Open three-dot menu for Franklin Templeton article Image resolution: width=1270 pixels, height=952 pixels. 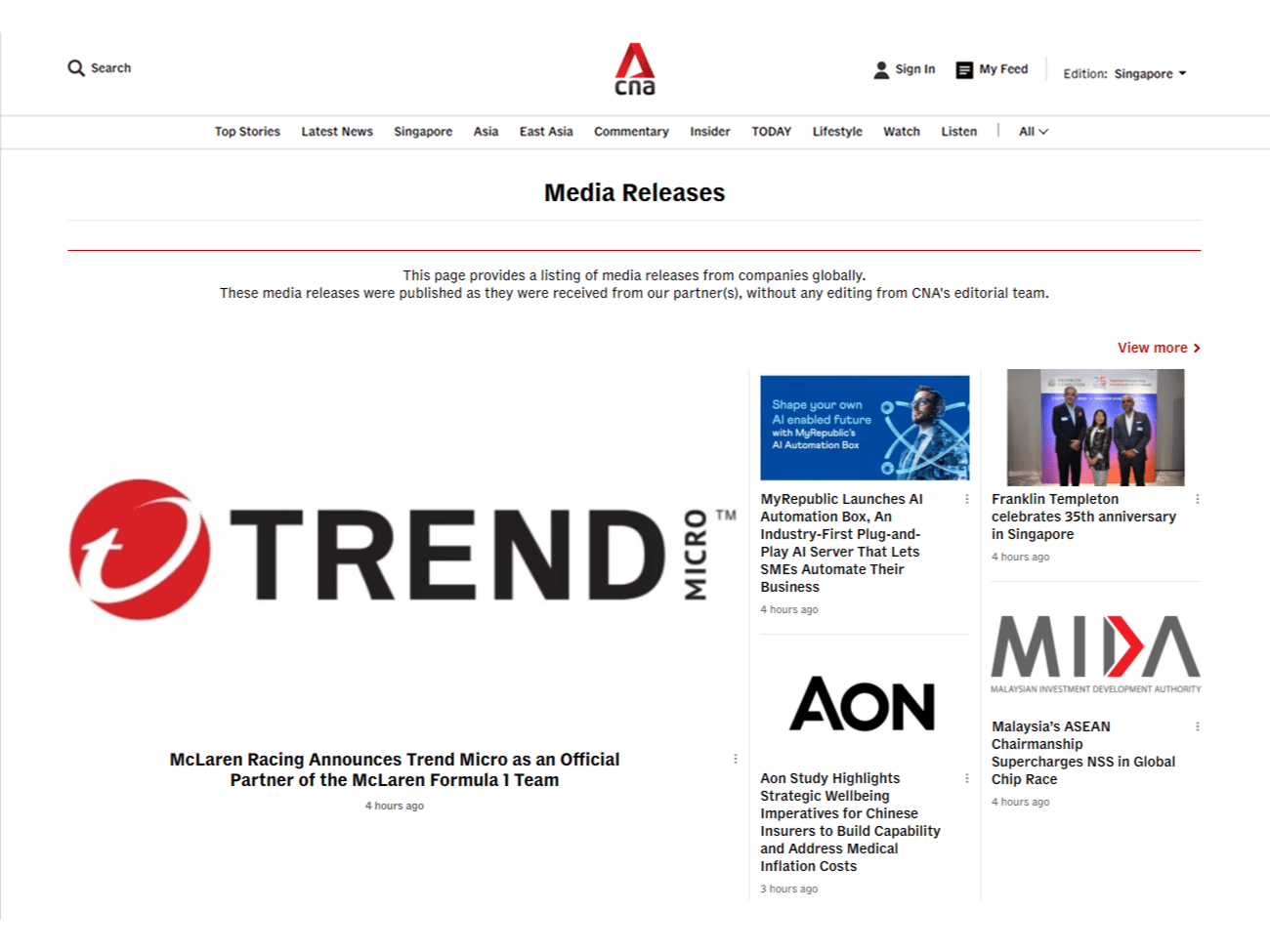1197,499
